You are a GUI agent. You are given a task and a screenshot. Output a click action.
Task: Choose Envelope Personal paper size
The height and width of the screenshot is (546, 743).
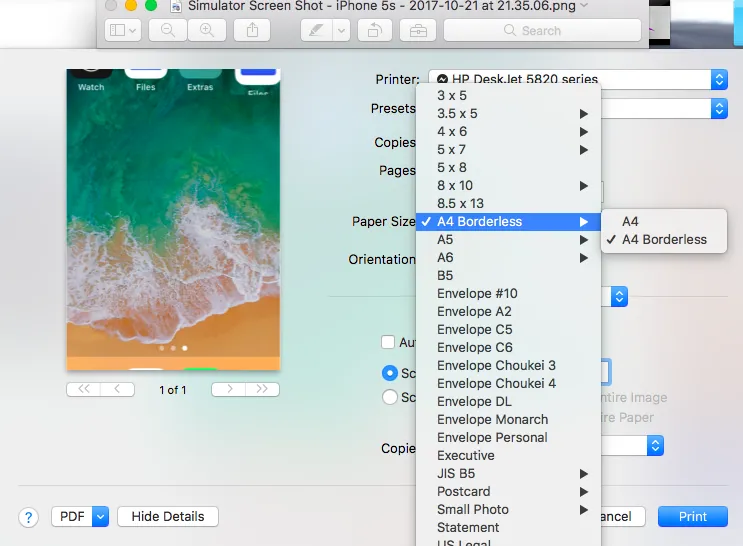[x=508, y=438]
